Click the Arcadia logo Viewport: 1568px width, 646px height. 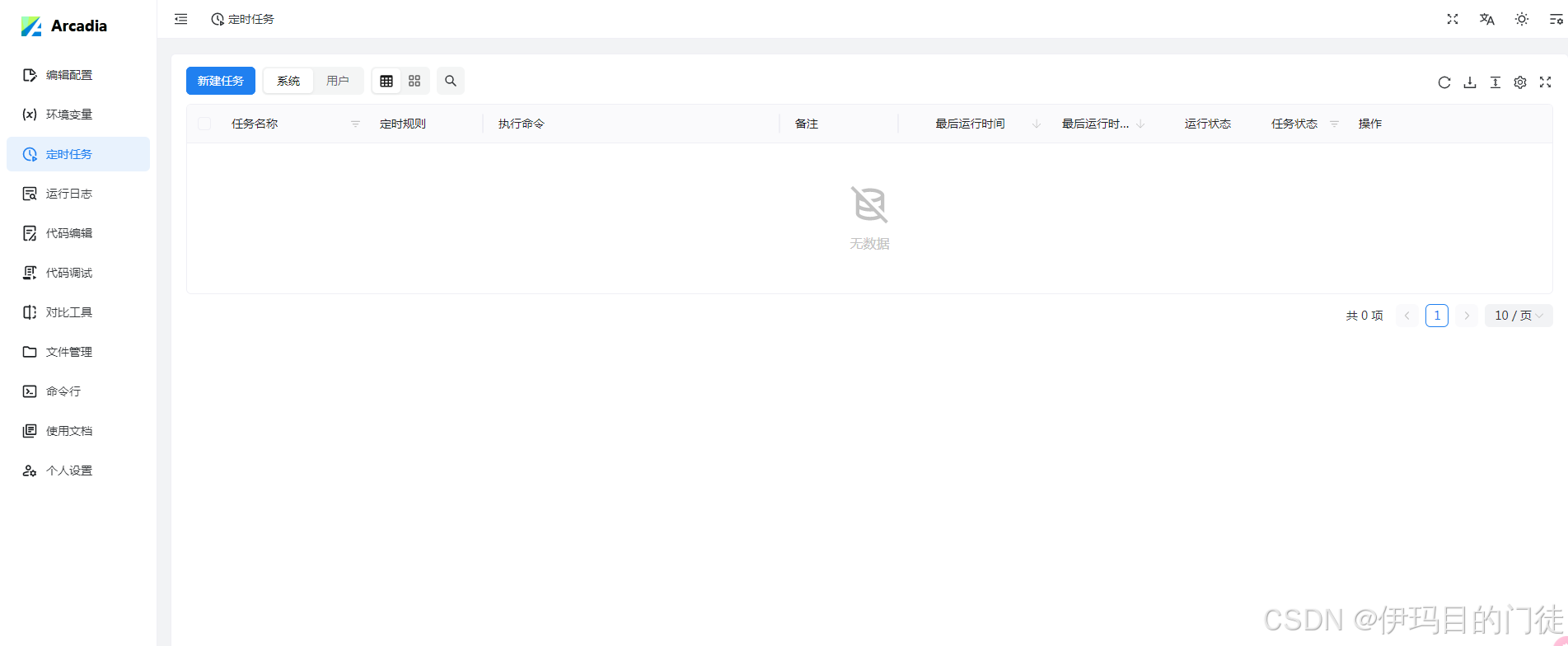pos(64,26)
